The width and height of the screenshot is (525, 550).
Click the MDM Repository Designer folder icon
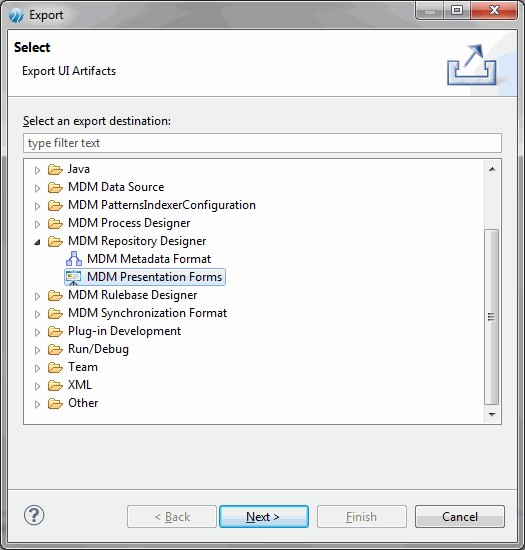click(55, 242)
